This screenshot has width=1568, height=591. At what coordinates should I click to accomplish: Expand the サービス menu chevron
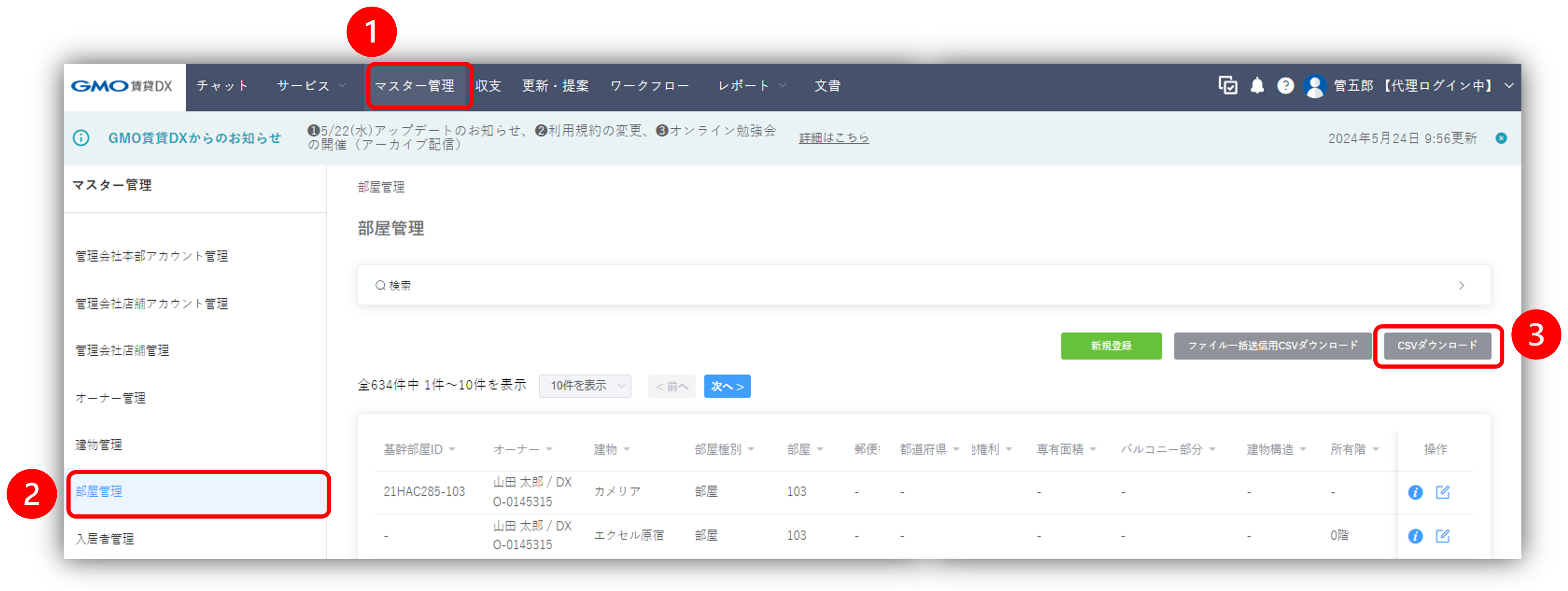(x=343, y=86)
